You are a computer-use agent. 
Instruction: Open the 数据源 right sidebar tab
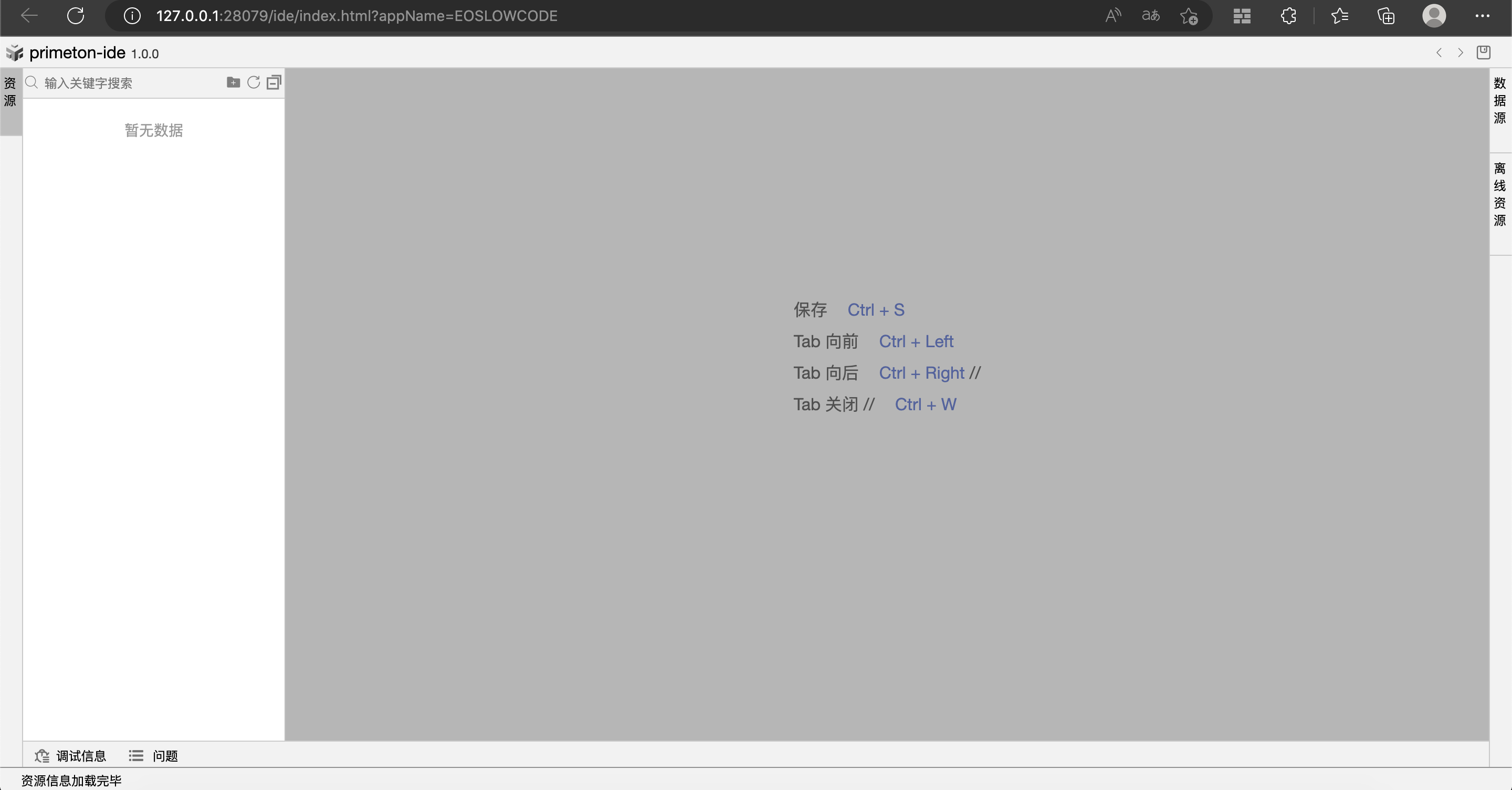point(1500,100)
